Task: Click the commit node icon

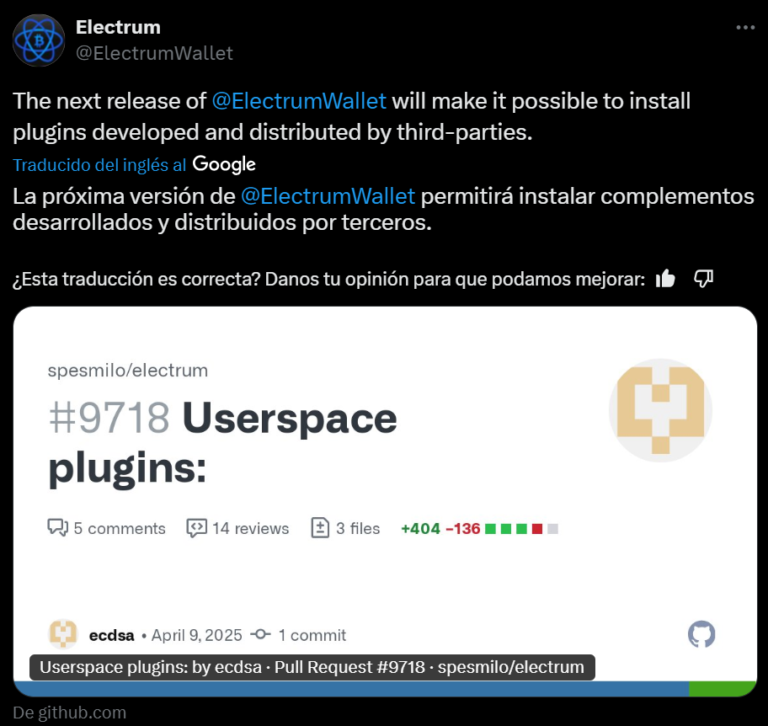Action: coord(261,634)
